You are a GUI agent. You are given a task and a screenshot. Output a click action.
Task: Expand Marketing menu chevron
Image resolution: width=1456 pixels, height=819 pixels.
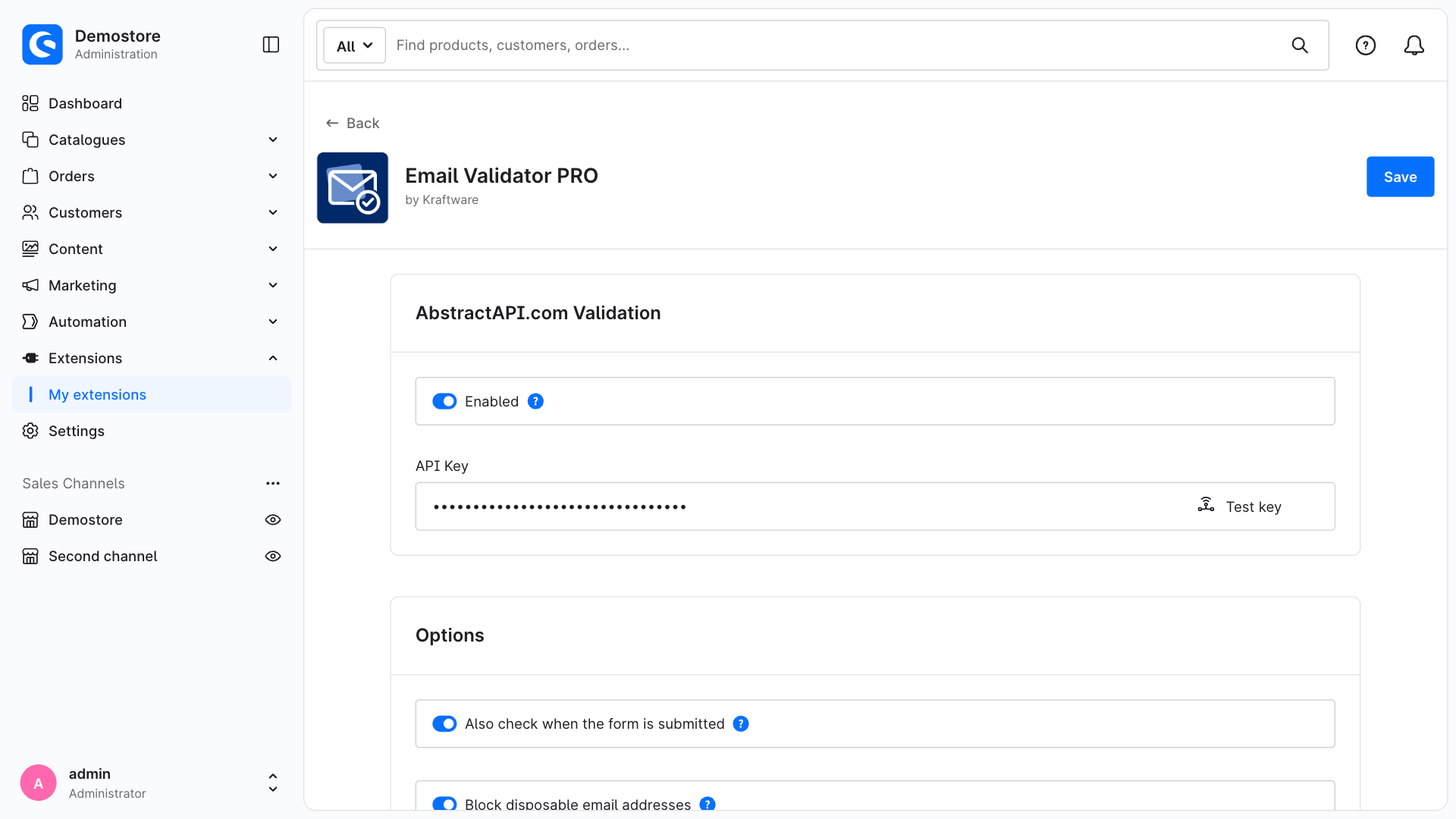tap(273, 285)
